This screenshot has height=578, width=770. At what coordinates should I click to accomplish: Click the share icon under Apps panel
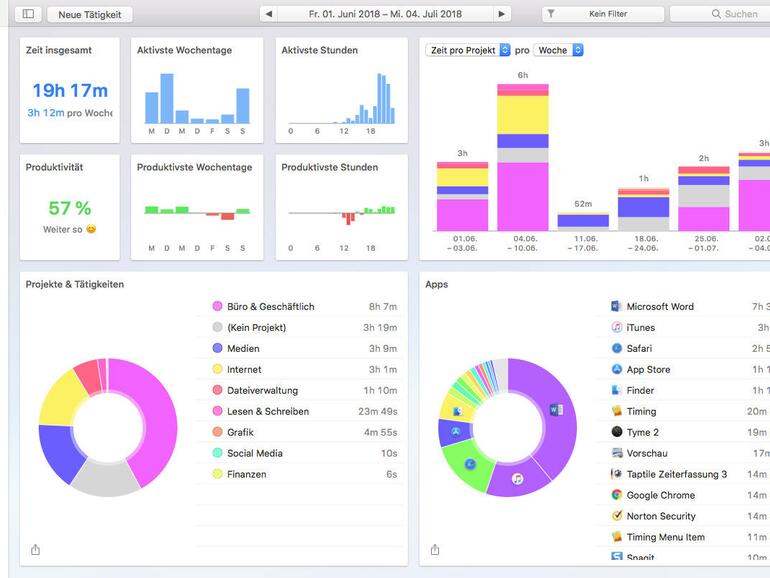click(435, 550)
